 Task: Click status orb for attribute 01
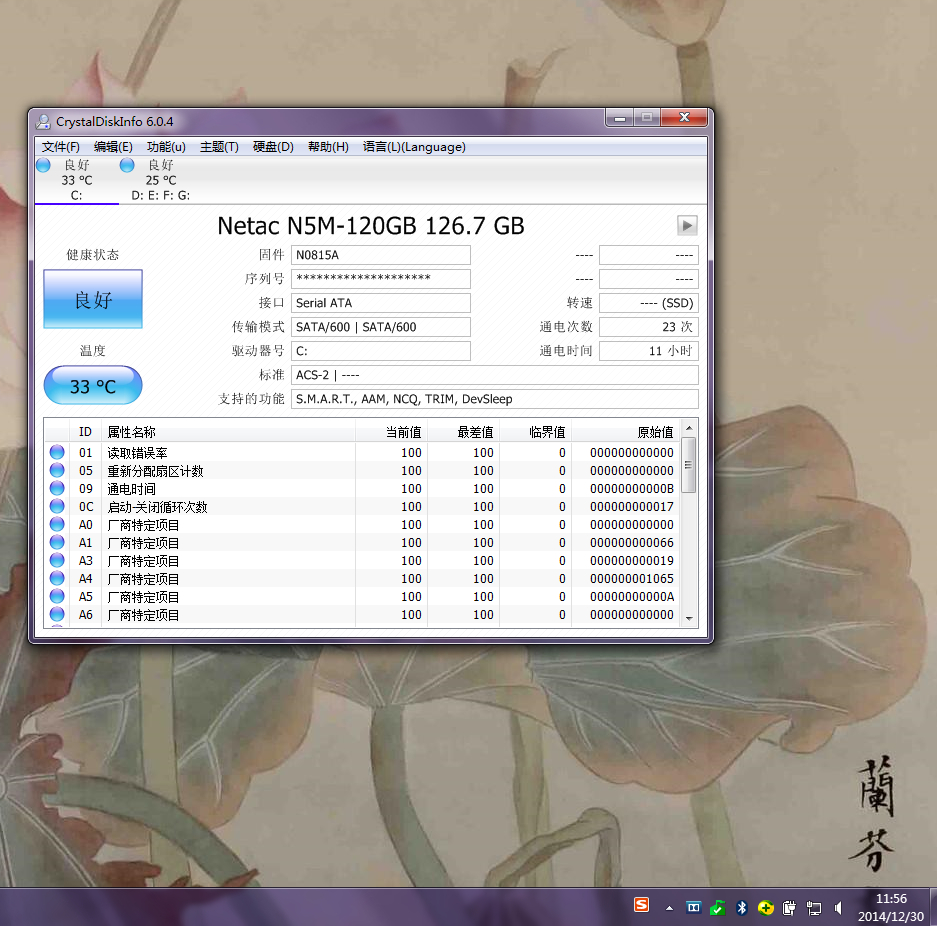[x=57, y=452]
